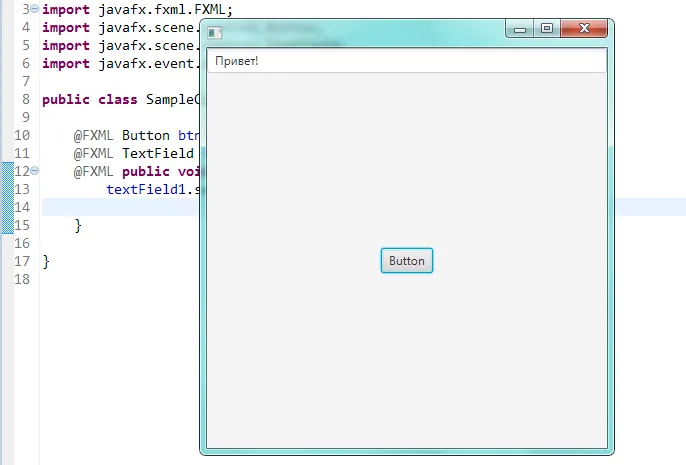Click the public class SampleC declaration
Image resolution: width=686 pixels, height=465 pixels.
(x=120, y=99)
